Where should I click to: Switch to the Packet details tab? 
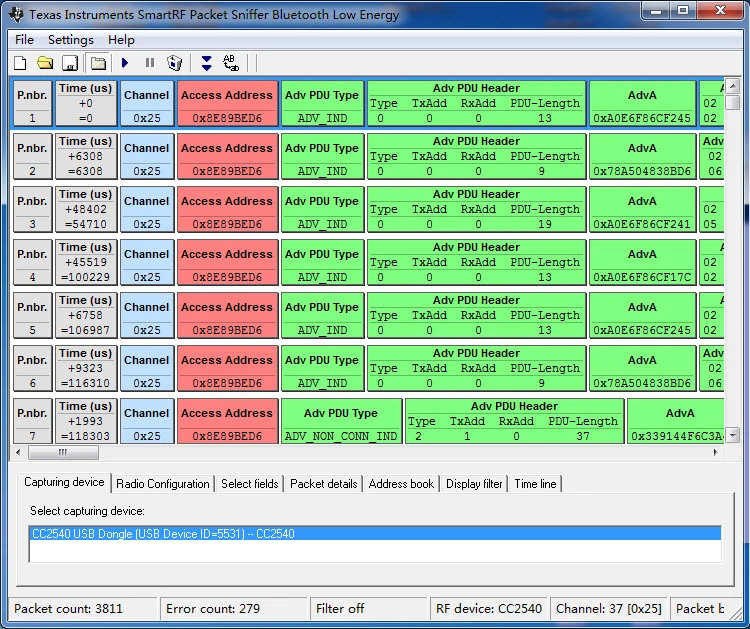(323, 484)
